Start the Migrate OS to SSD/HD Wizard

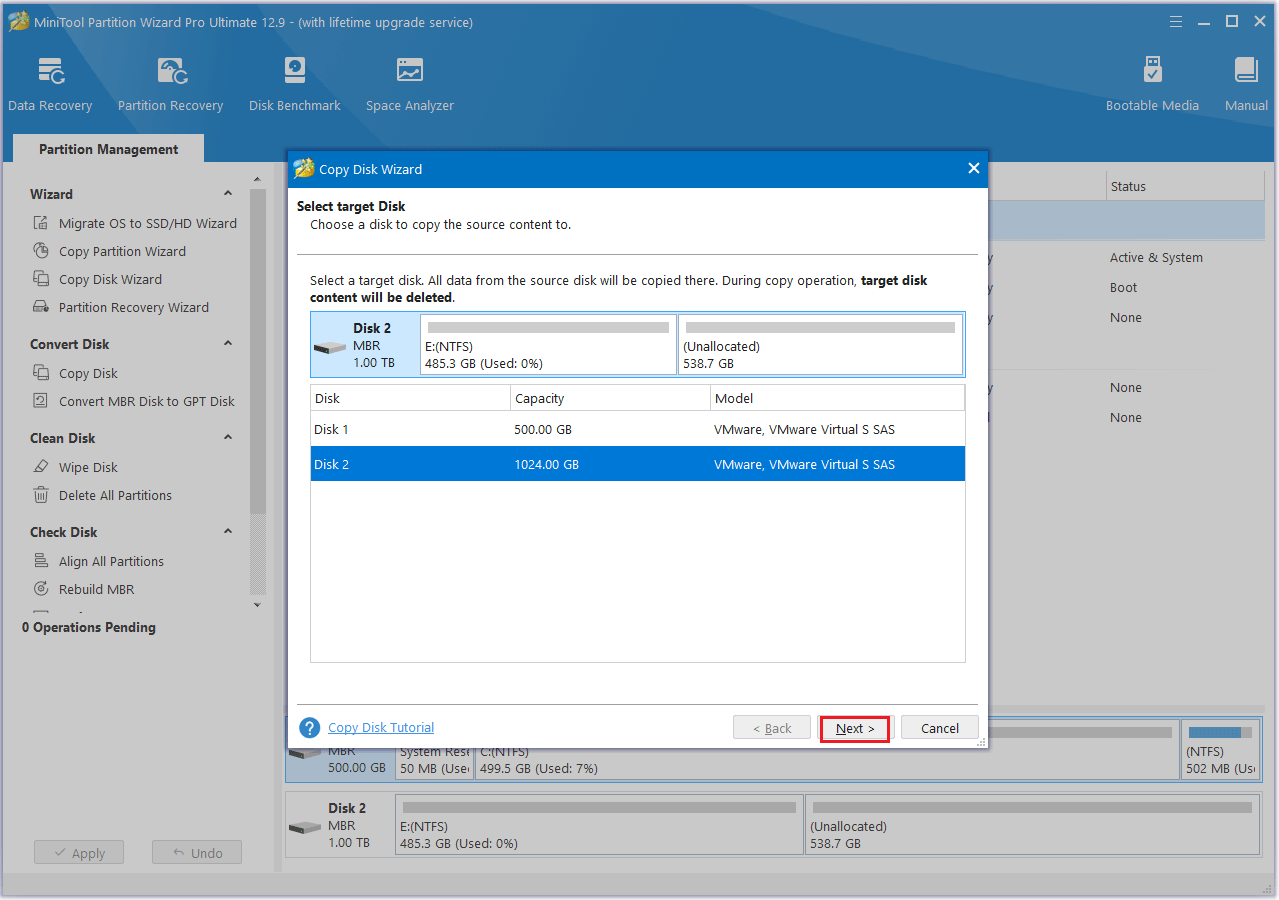point(143,222)
